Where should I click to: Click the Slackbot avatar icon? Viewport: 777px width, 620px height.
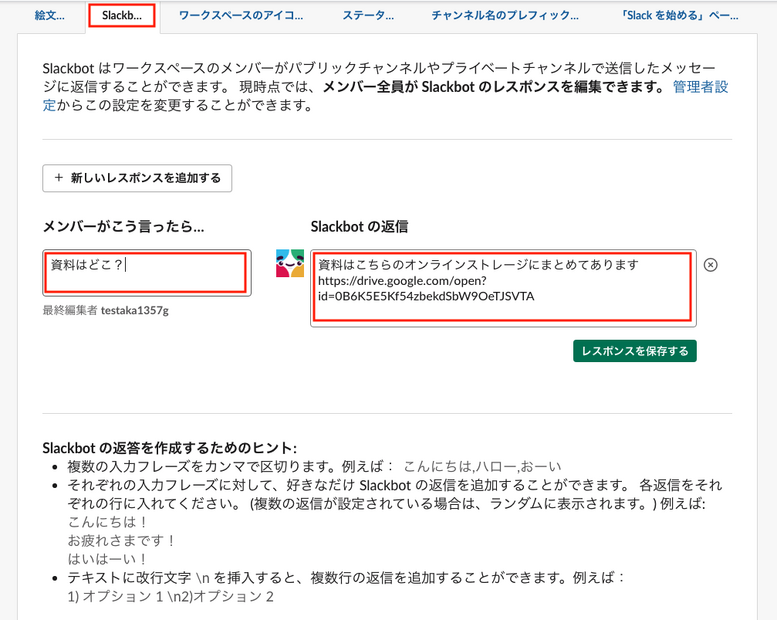[x=290, y=263]
